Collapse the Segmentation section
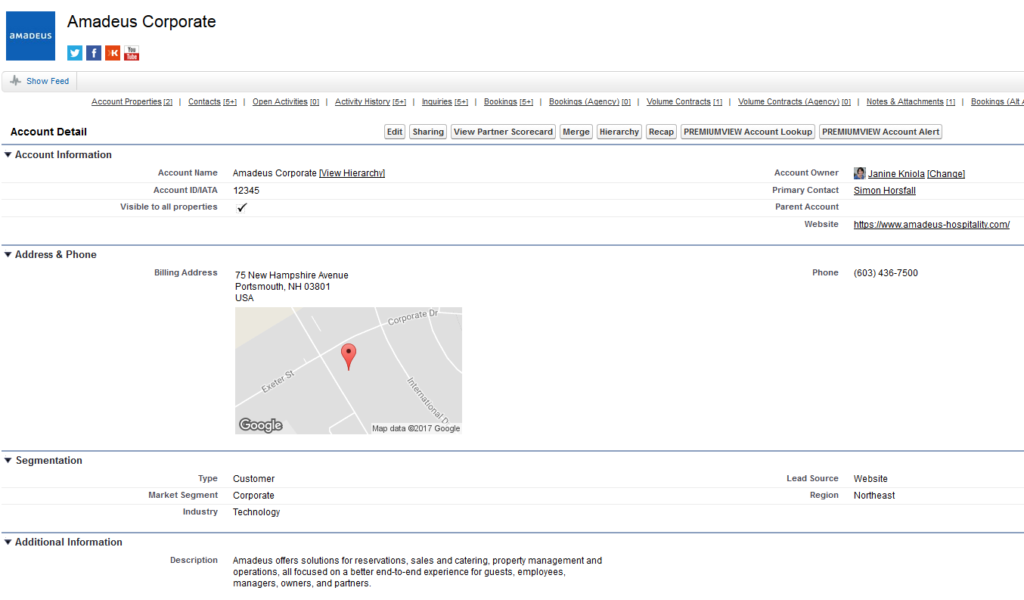 click(x=8, y=460)
